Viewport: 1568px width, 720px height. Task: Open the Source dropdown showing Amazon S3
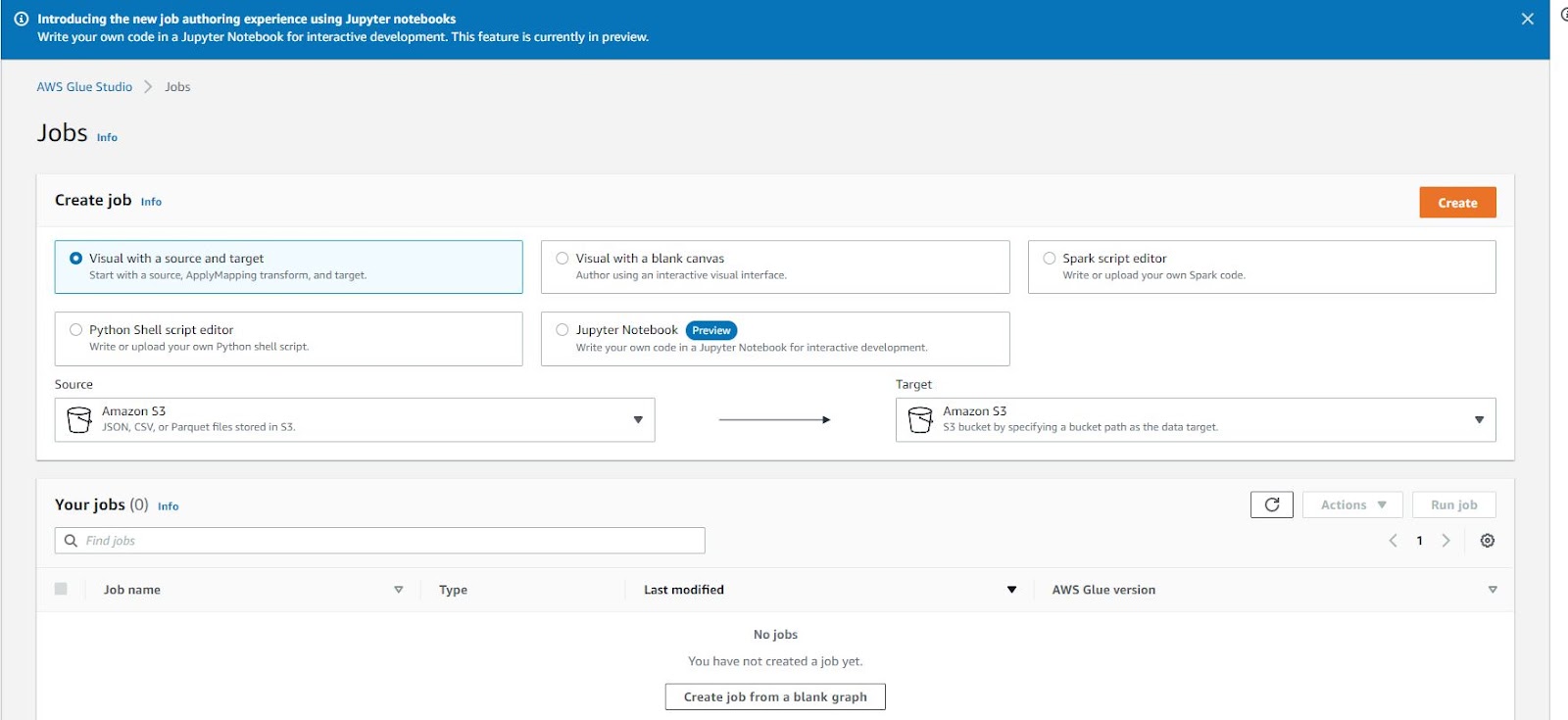click(x=355, y=419)
